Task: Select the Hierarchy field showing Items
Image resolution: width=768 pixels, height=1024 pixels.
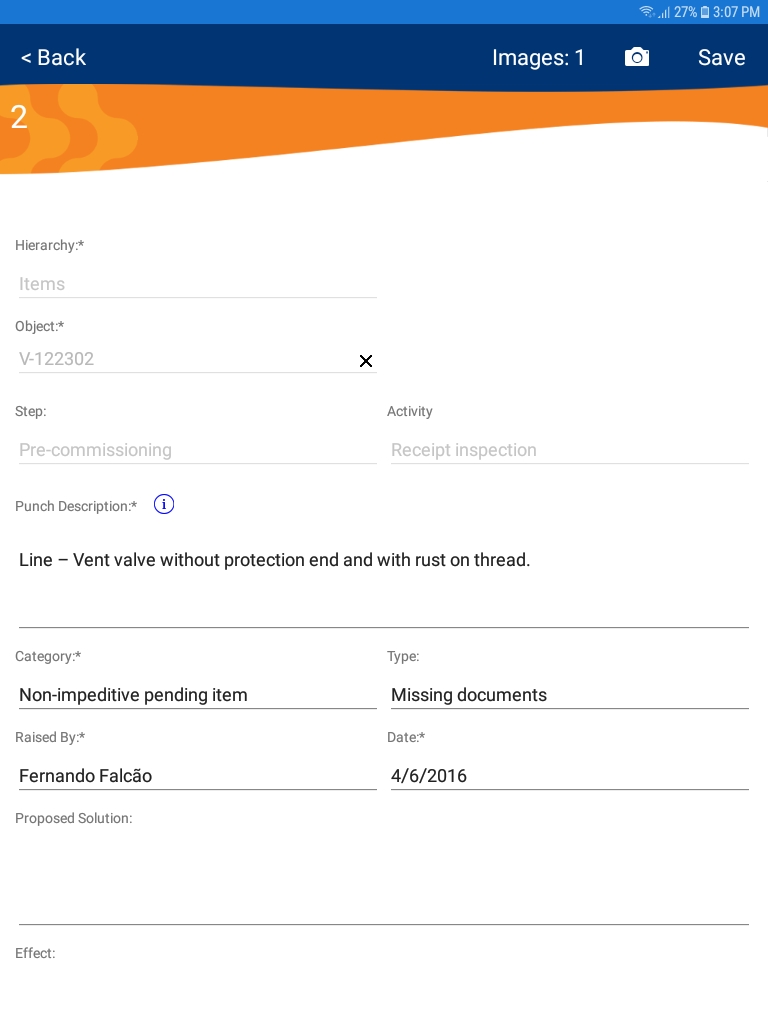Action: 197,284
